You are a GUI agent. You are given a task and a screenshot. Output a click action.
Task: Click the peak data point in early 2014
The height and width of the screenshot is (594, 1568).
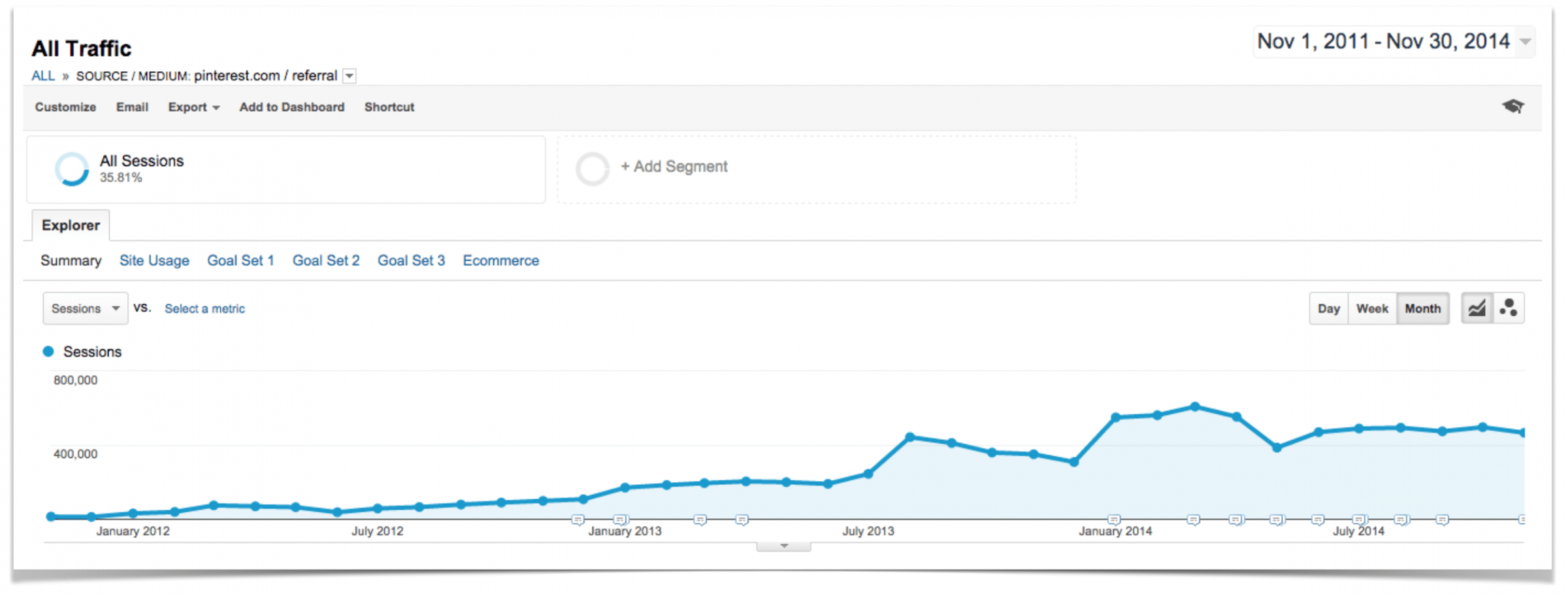(1196, 406)
